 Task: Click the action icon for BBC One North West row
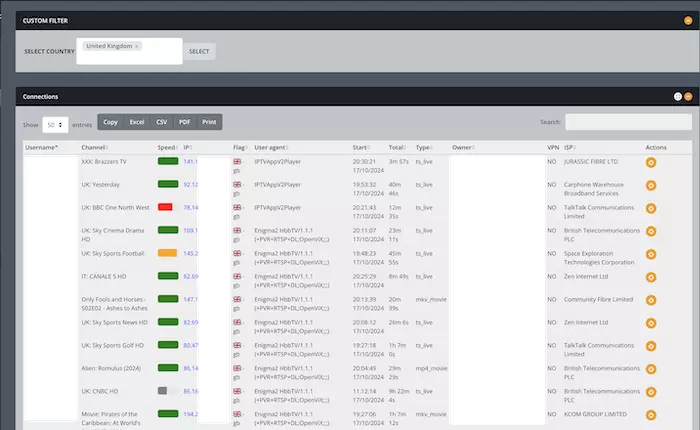[x=650, y=208]
